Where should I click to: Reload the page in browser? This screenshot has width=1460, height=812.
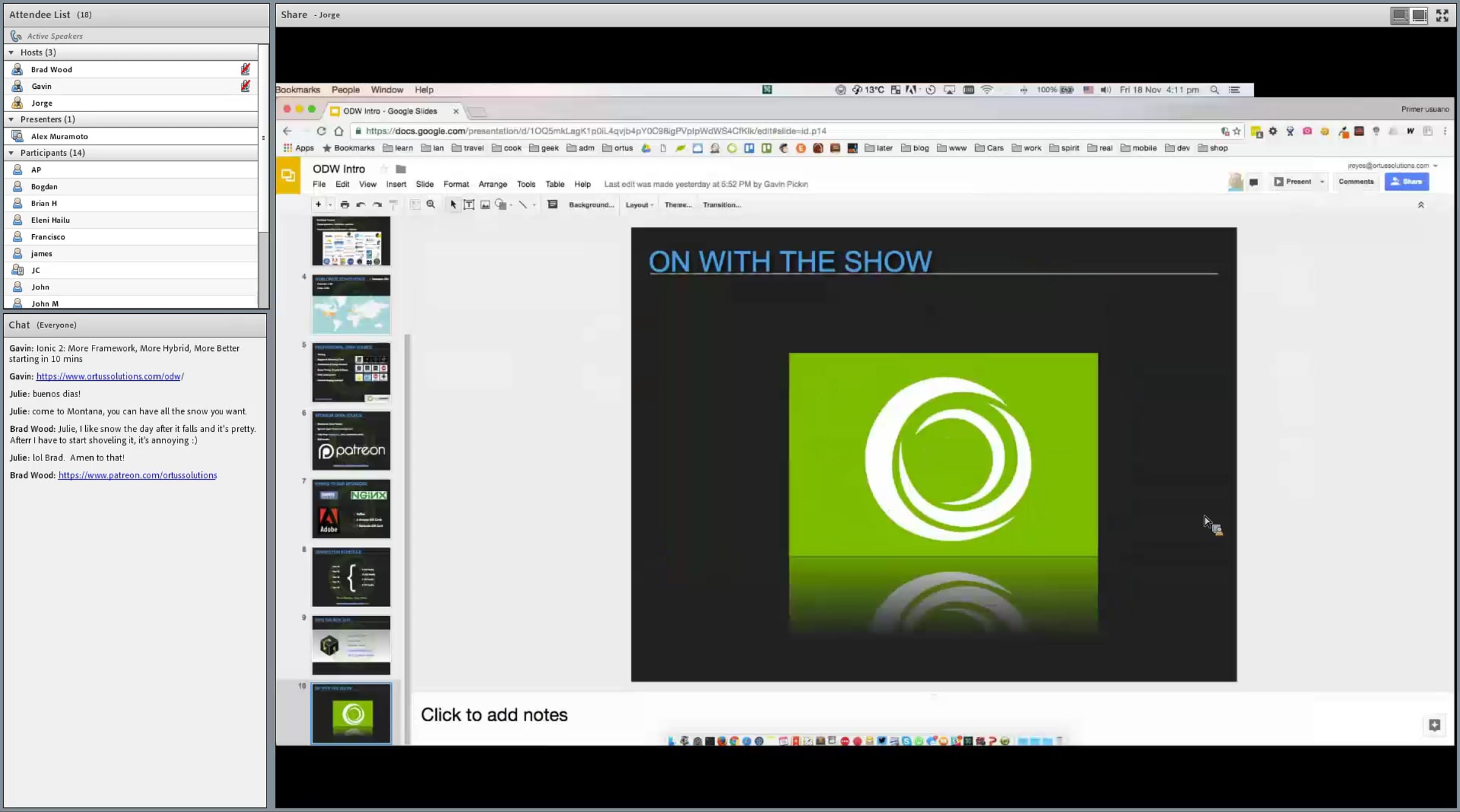[321, 131]
